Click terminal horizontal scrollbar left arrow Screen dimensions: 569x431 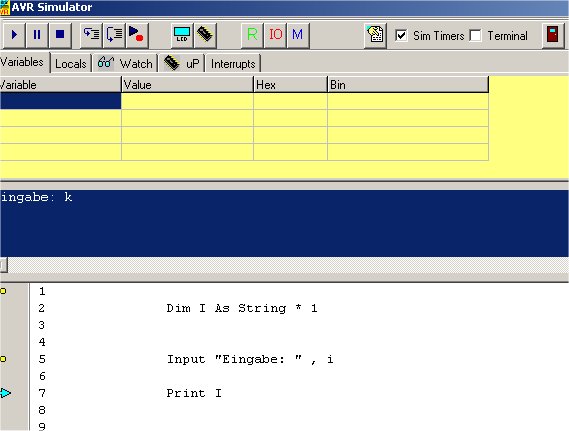(x=3, y=265)
